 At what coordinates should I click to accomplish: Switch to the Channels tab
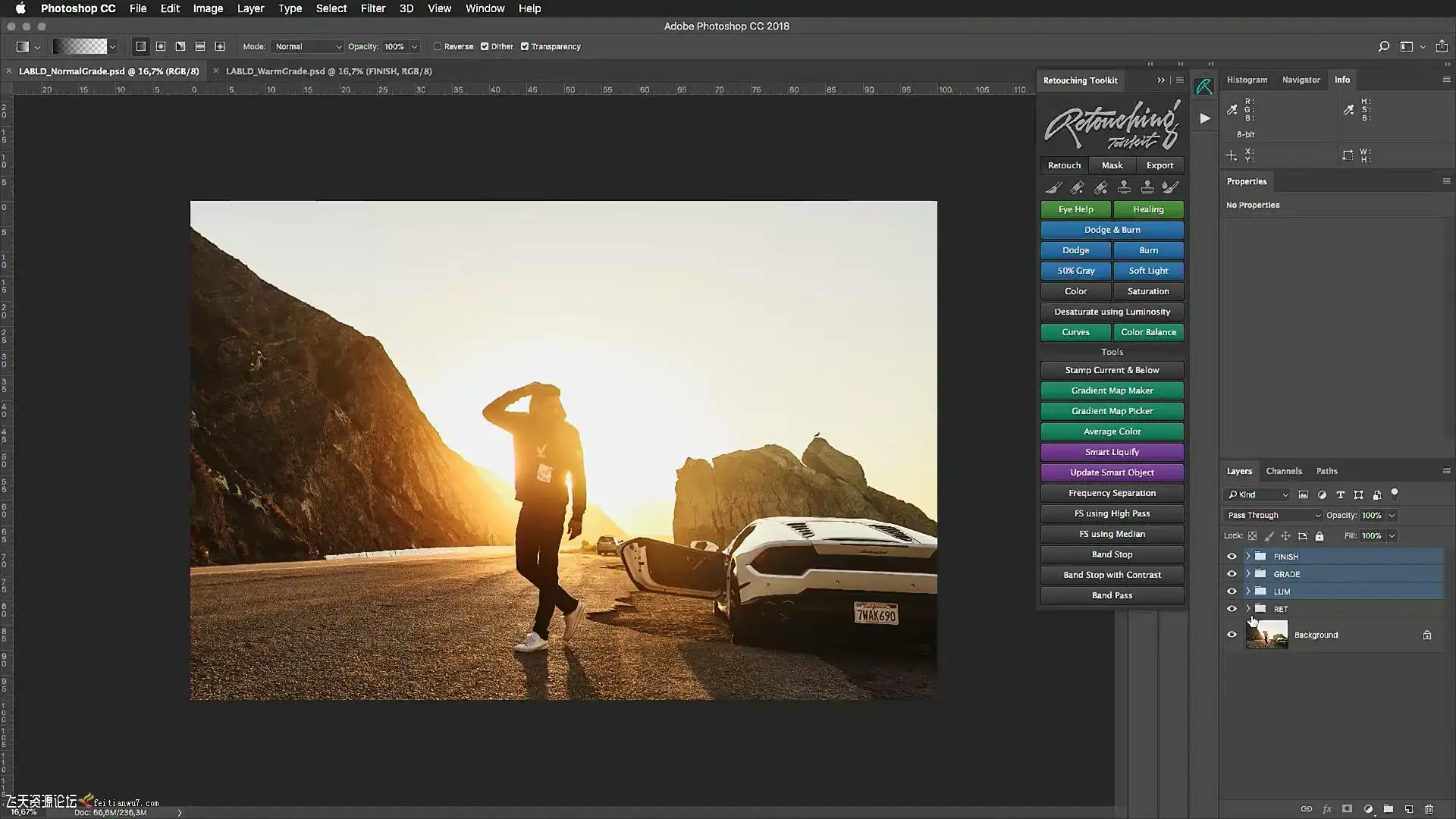[1283, 471]
